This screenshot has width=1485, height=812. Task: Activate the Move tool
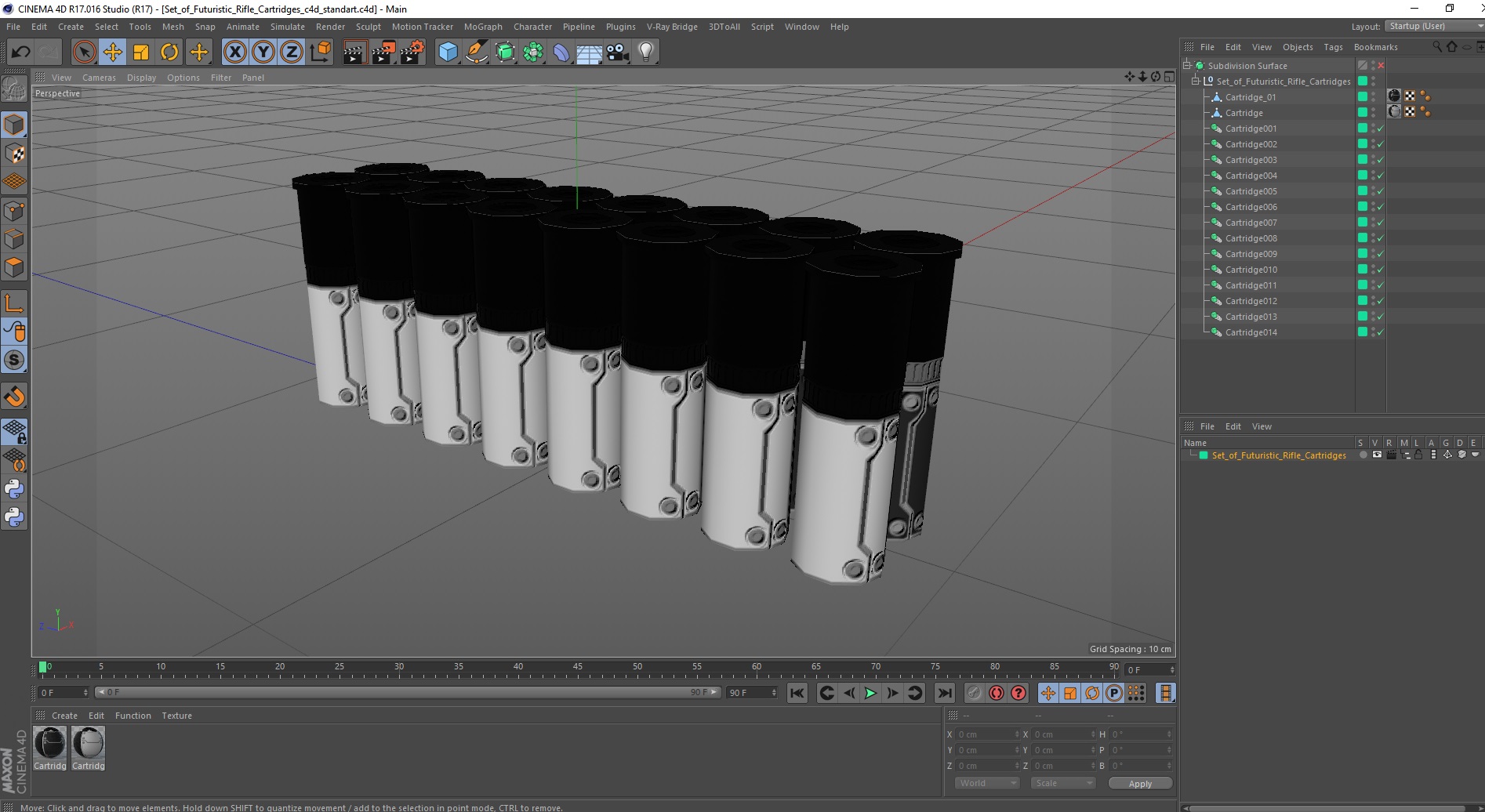(112, 53)
